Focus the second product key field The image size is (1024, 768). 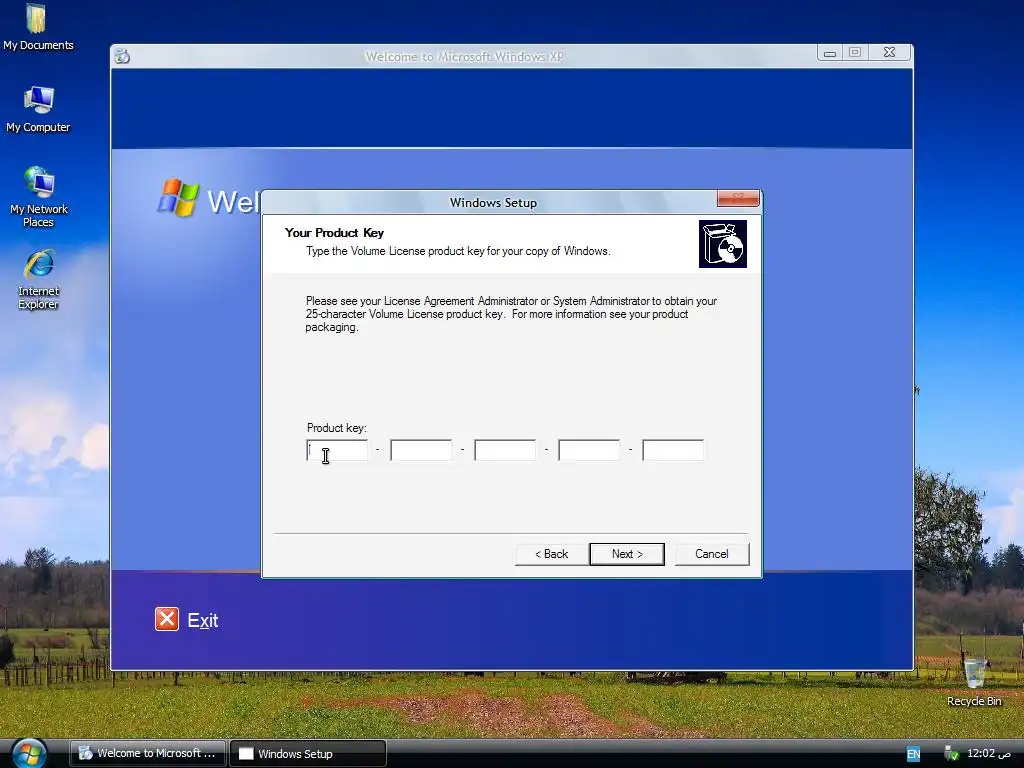pos(421,450)
